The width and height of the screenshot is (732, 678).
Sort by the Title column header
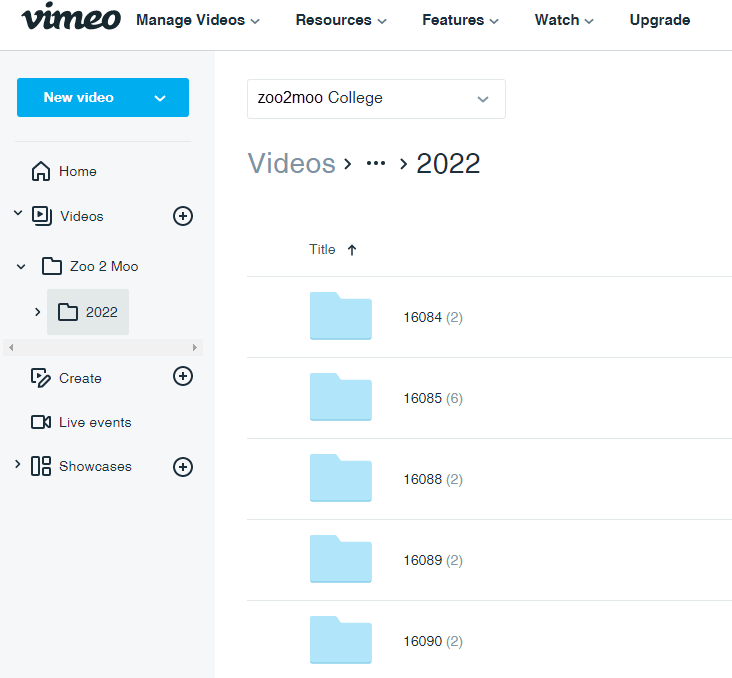tap(322, 249)
